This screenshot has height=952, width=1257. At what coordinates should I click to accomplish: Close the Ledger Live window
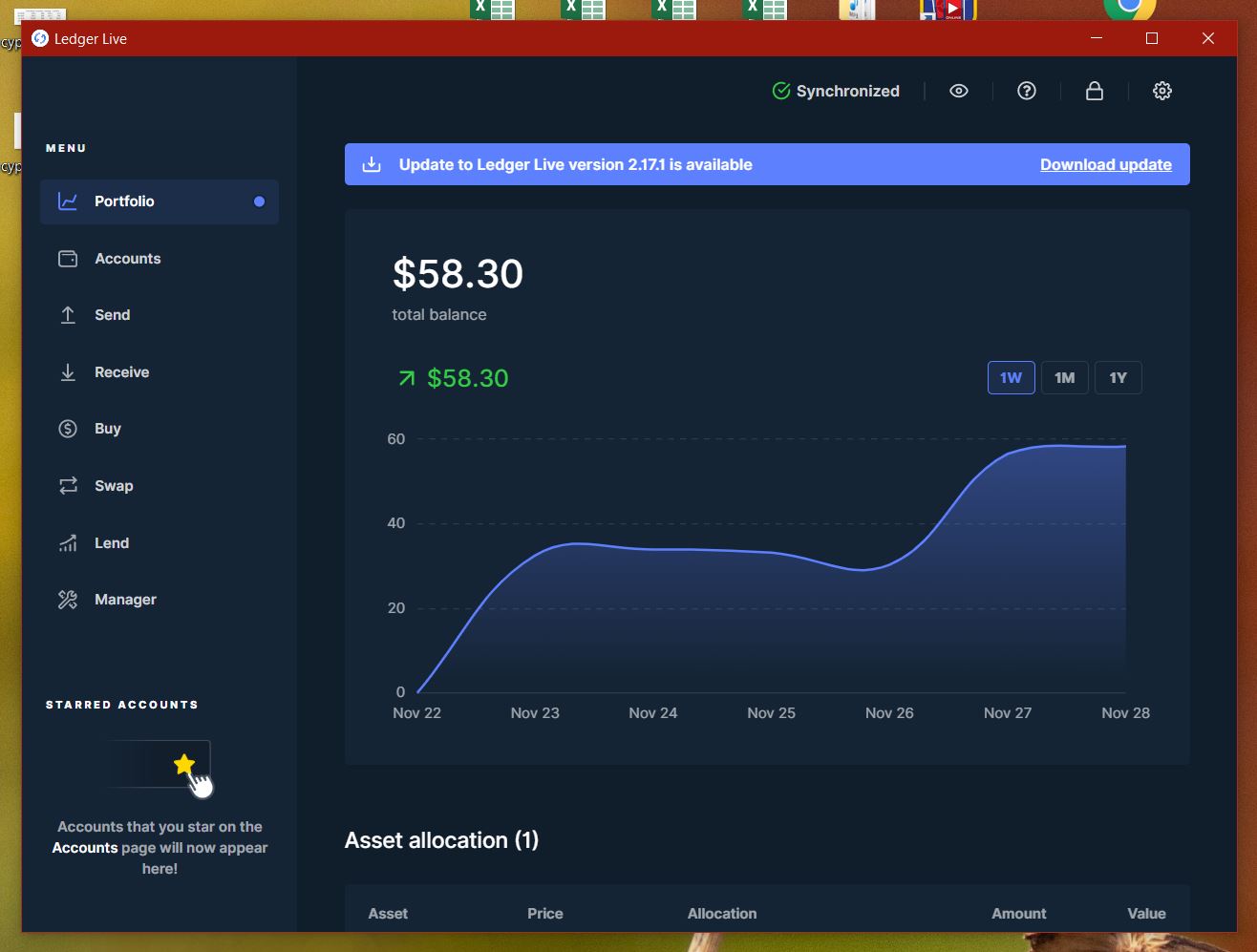point(1208,38)
